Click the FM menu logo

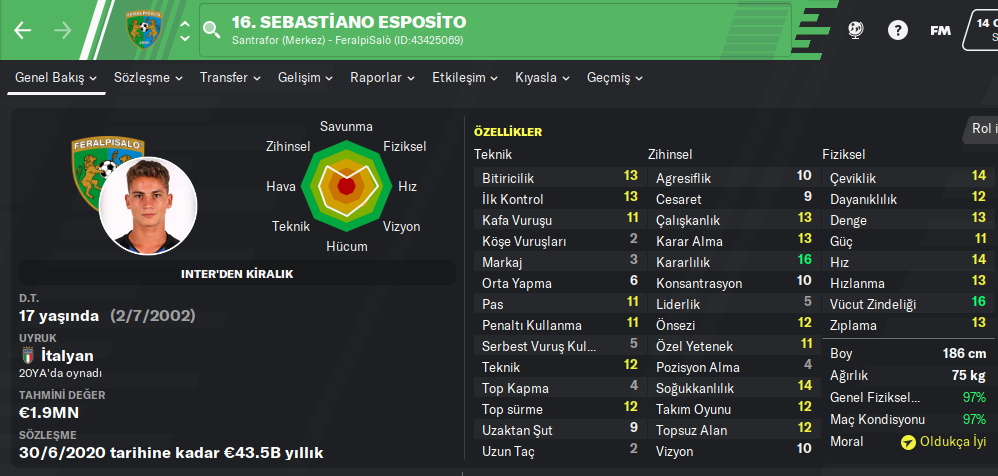click(x=940, y=30)
